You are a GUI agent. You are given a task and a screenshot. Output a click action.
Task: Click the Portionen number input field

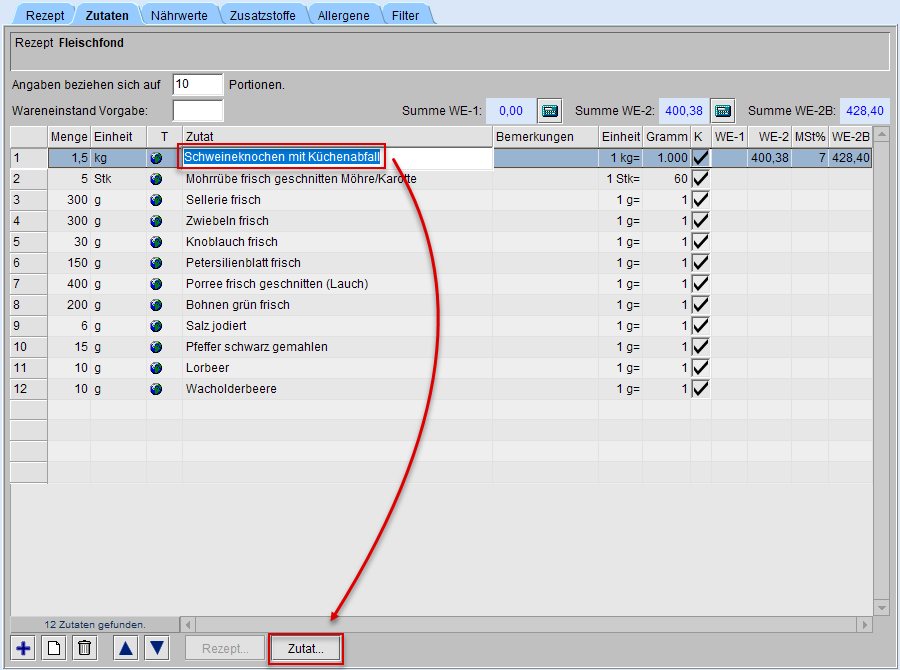[197, 85]
